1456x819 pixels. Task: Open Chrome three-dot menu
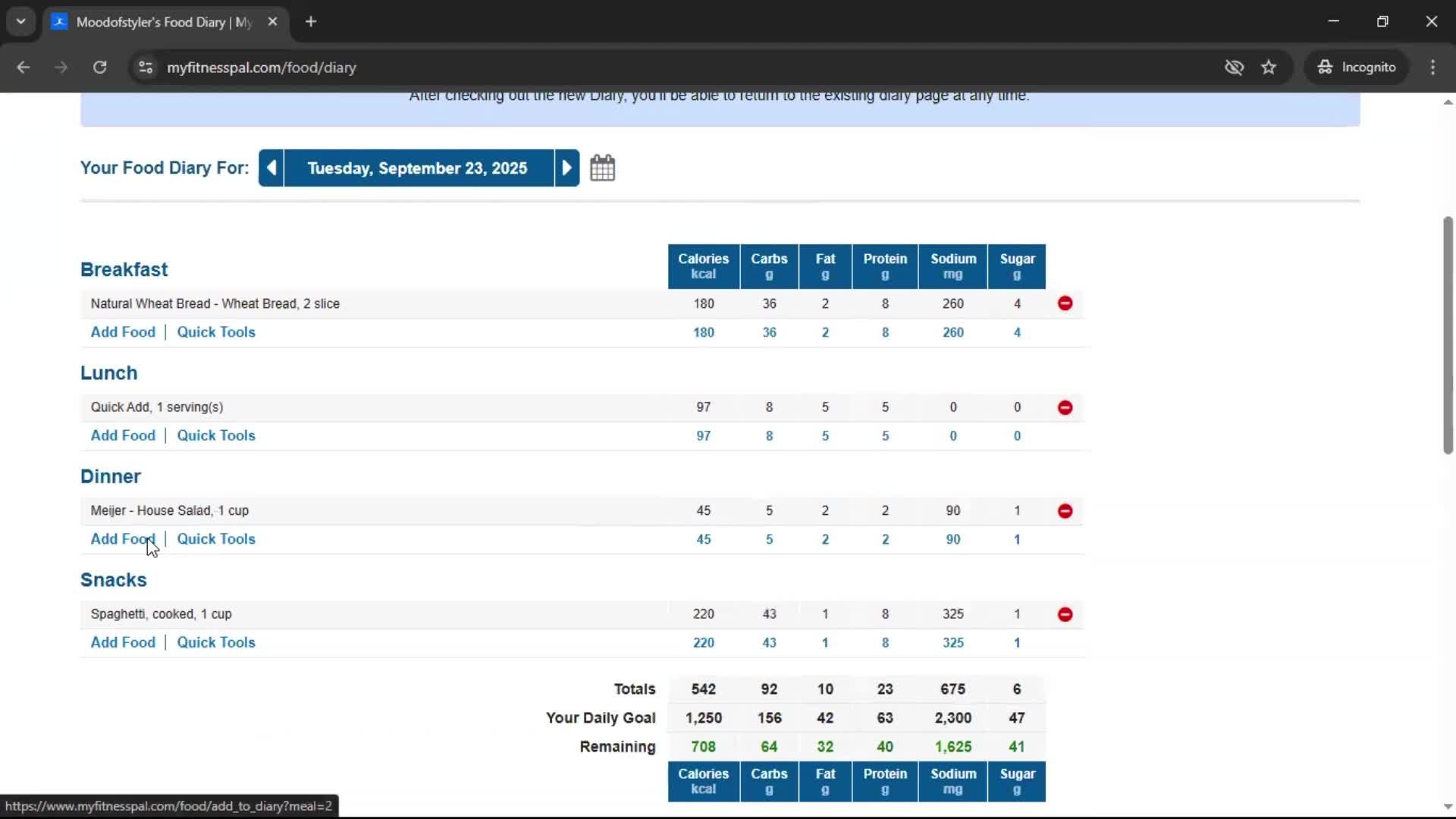1432,67
